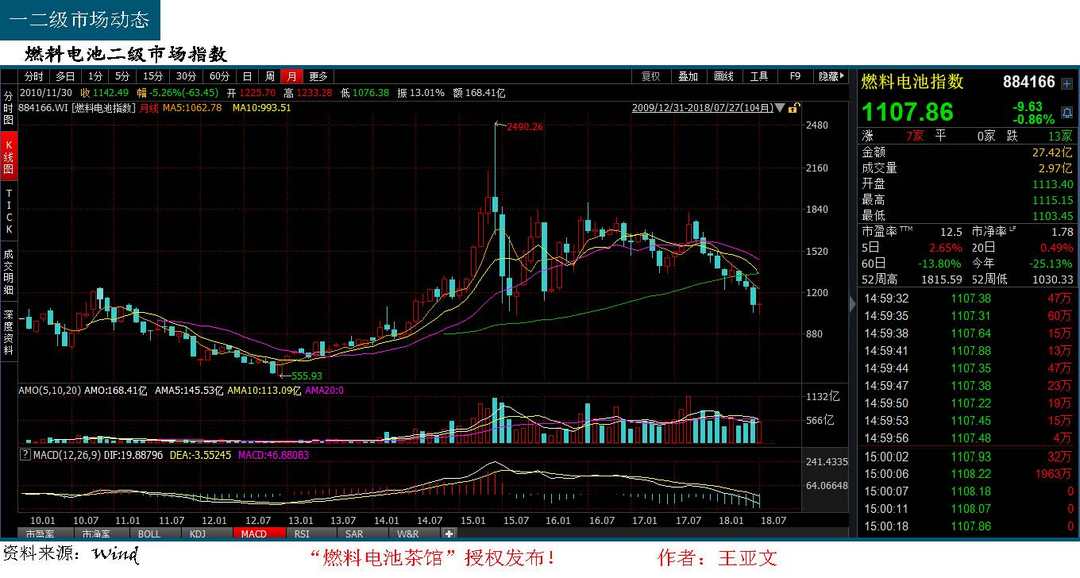The height and width of the screenshot is (578, 1080).
Task: Add a new indicator tab with plus icon
Action: [x=448, y=533]
